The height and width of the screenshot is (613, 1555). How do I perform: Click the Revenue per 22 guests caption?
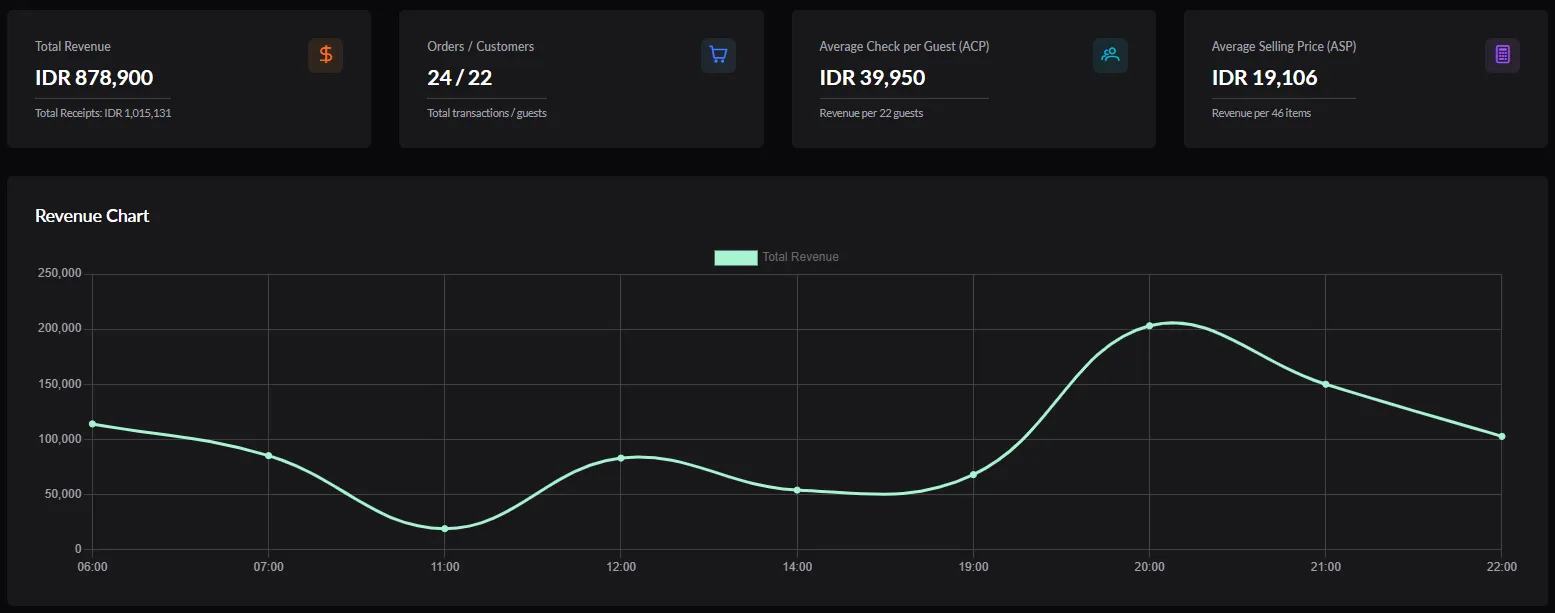[871, 113]
